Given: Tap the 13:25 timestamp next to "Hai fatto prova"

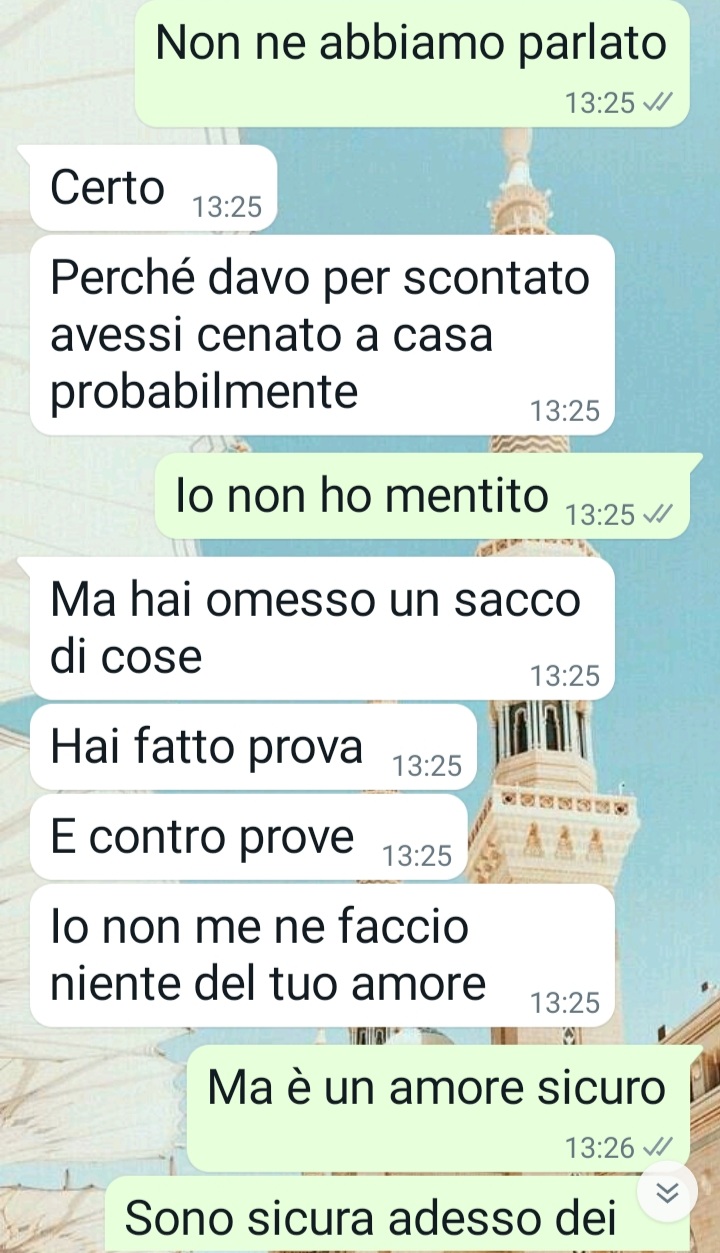Looking at the screenshot, I should (x=427, y=766).
